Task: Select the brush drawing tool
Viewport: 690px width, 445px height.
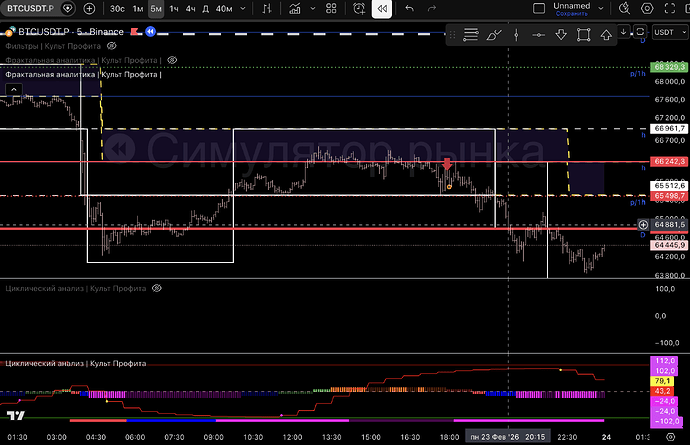Action: [x=495, y=35]
